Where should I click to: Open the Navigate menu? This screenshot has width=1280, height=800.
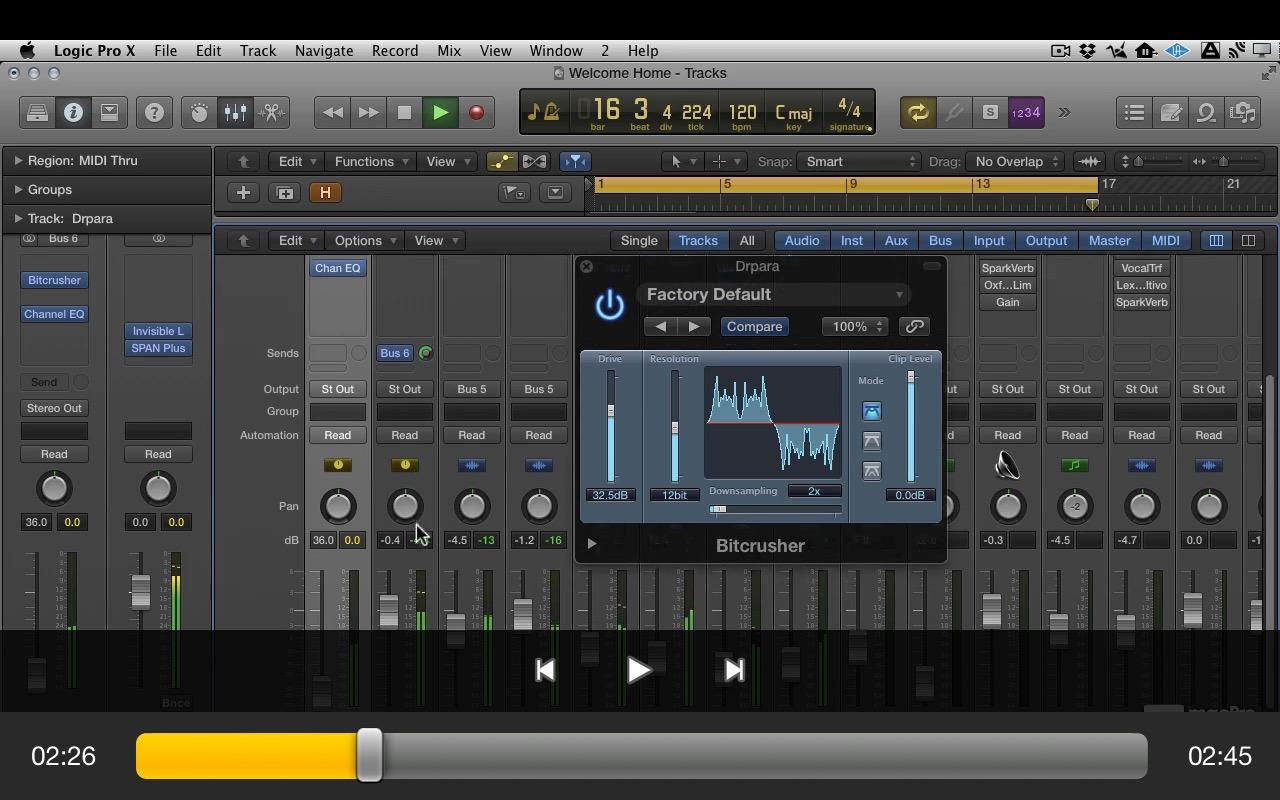coord(324,50)
